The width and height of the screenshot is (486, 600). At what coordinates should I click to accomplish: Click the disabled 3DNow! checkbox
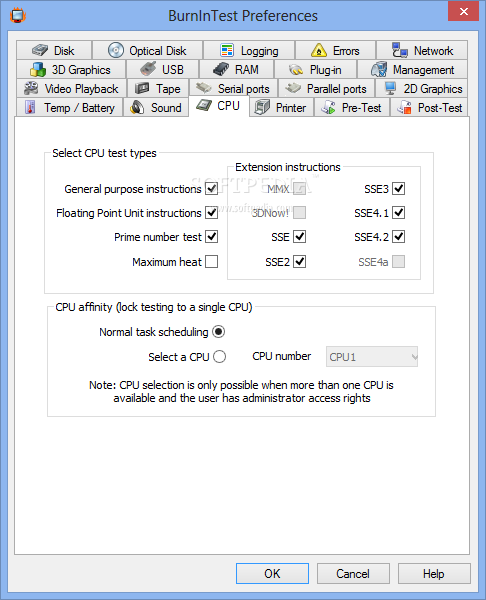tap(300, 212)
